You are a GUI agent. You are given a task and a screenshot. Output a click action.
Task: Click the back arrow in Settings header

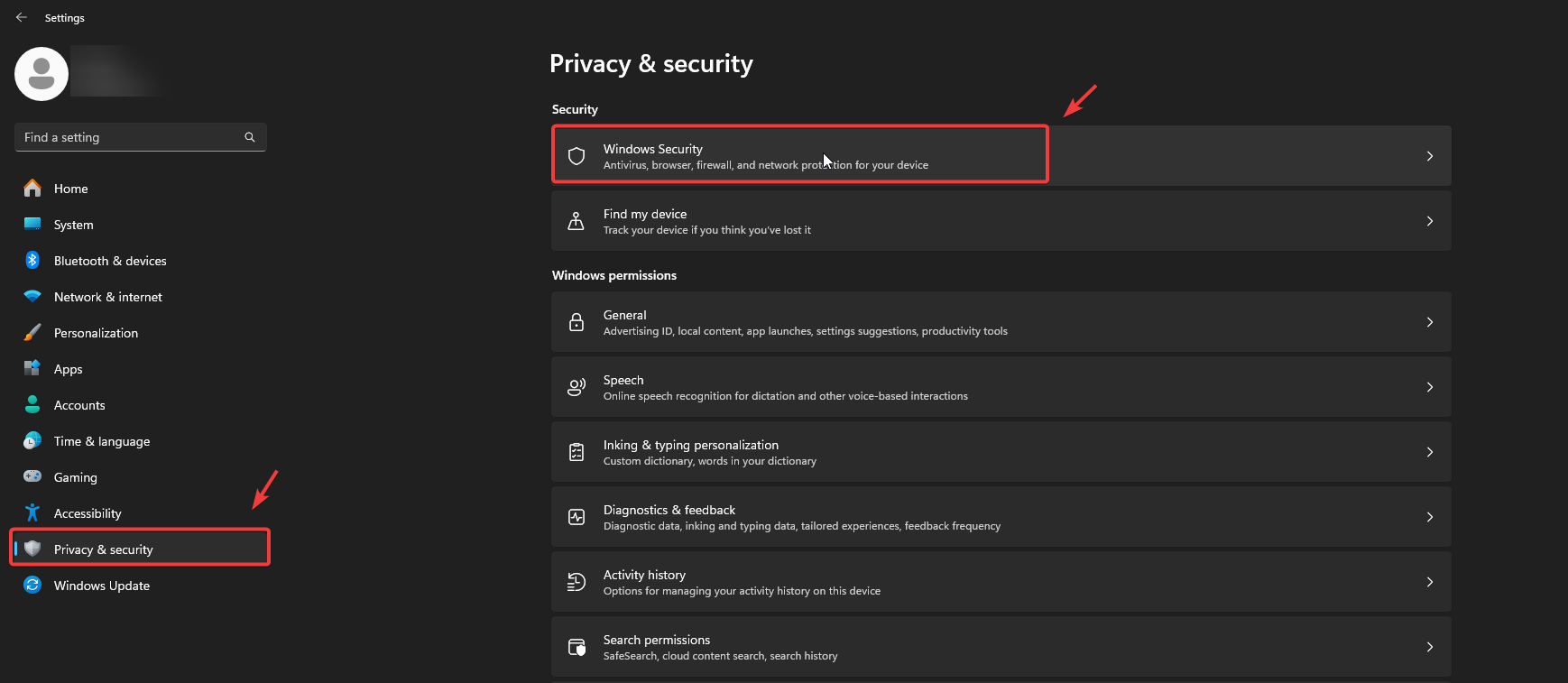click(x=22, y=17)
